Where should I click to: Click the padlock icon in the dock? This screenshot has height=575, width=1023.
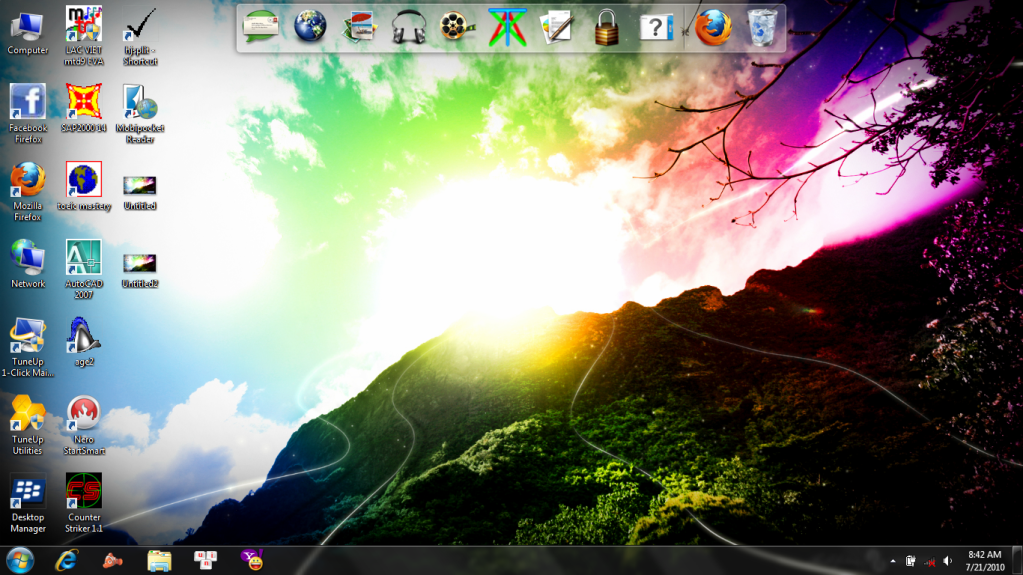coord(606,27)
